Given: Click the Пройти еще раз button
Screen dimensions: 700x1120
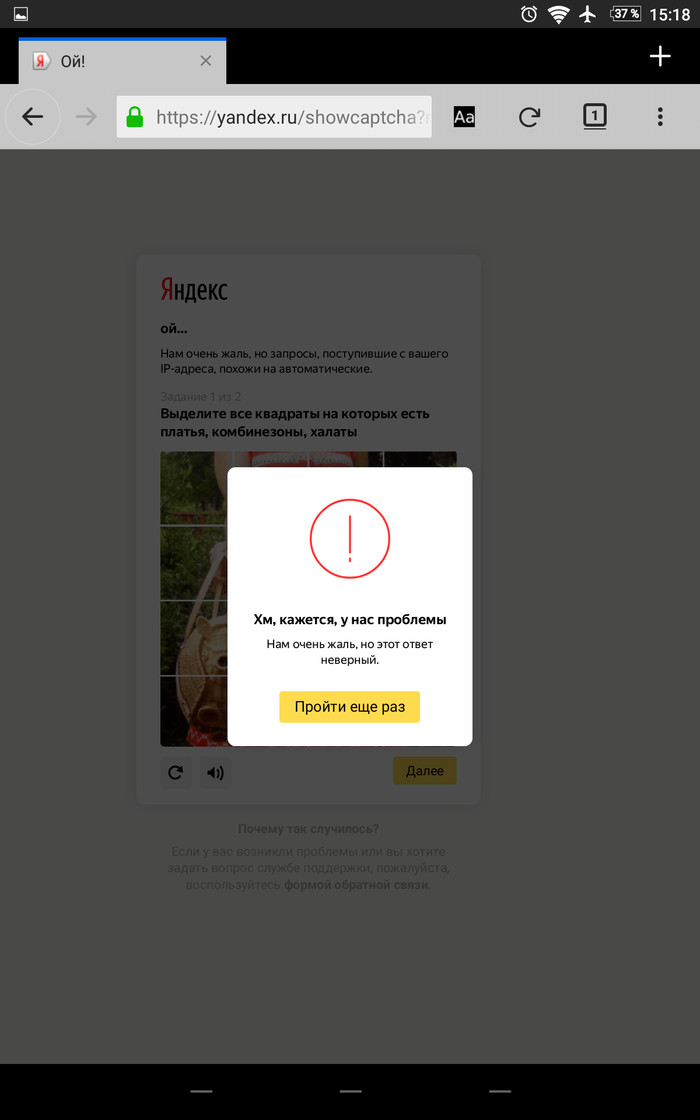Looking at the screenshot, I should (349, 707).
